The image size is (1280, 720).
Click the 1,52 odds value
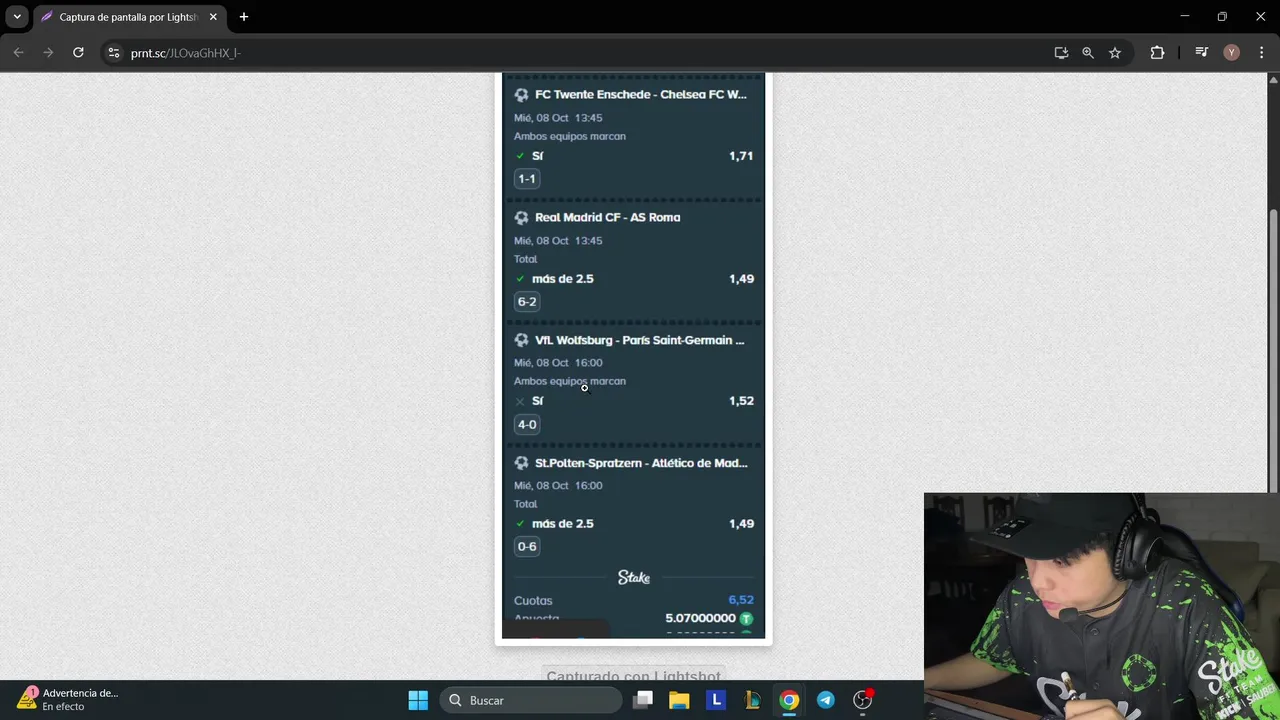coord(741,401)
